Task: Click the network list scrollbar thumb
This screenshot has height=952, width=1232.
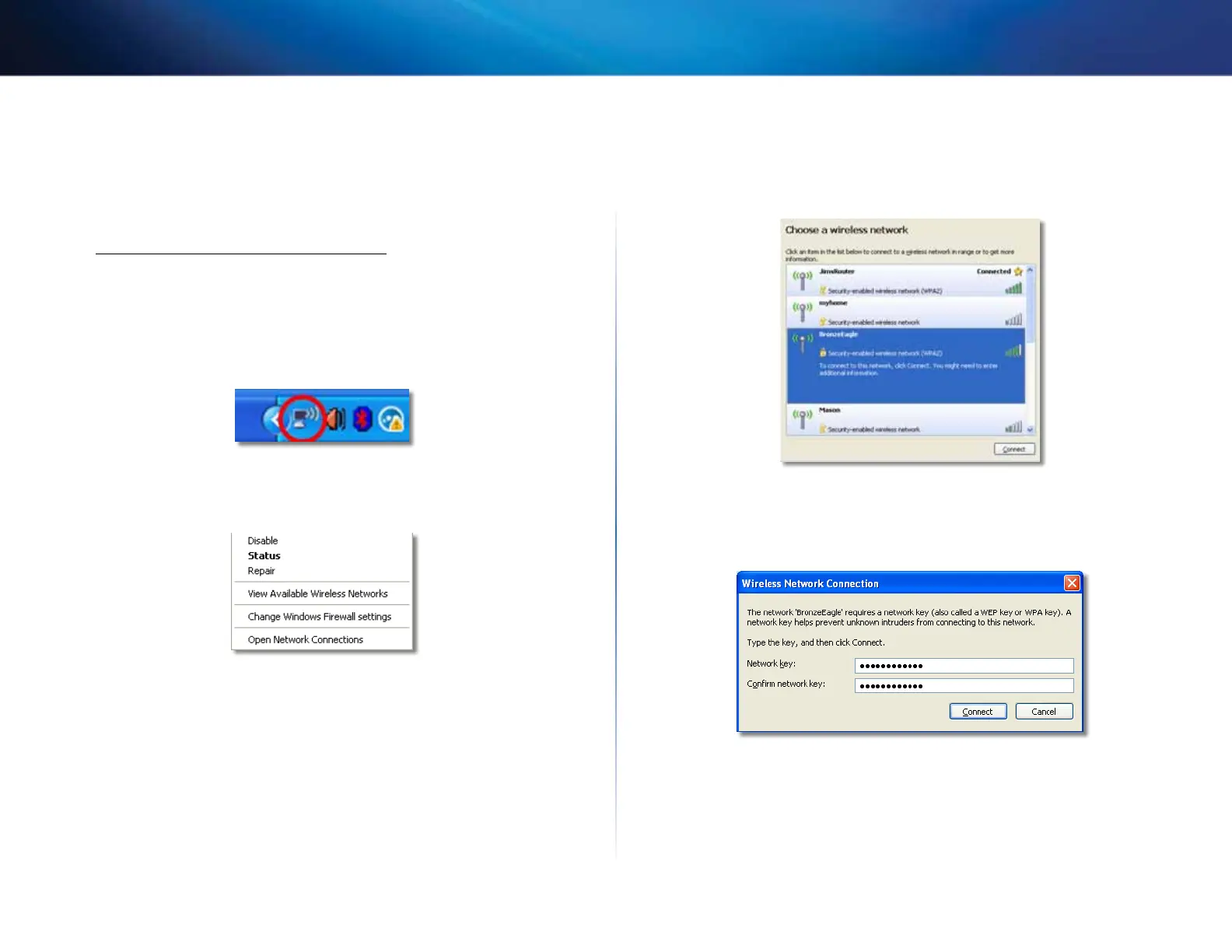Action: [x=1031, y=309]
